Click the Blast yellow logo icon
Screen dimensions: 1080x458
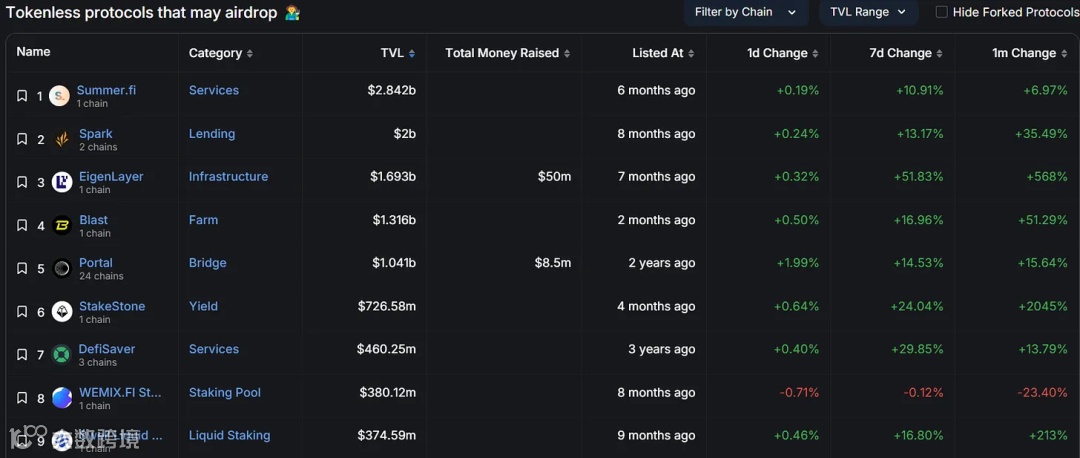62,226
